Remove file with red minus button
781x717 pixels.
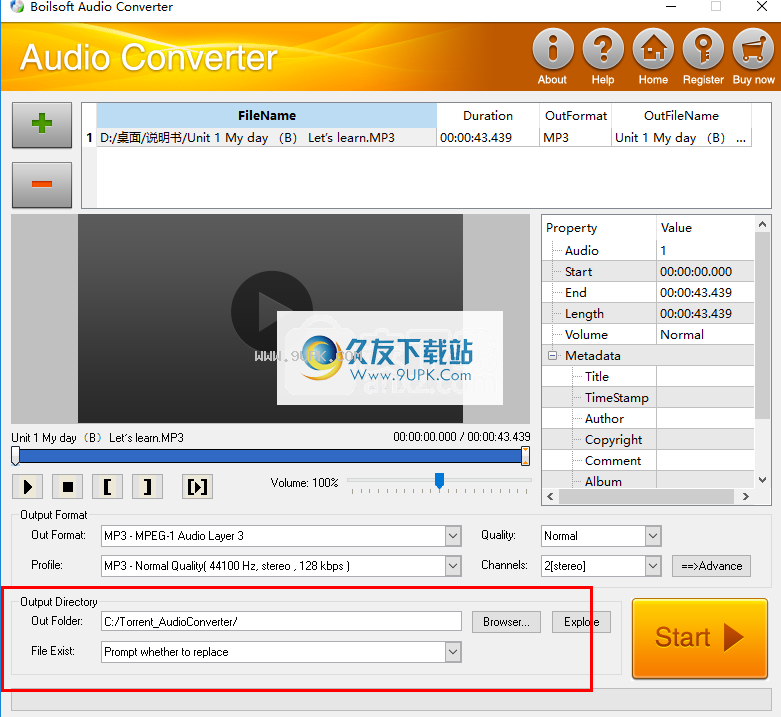42,185
